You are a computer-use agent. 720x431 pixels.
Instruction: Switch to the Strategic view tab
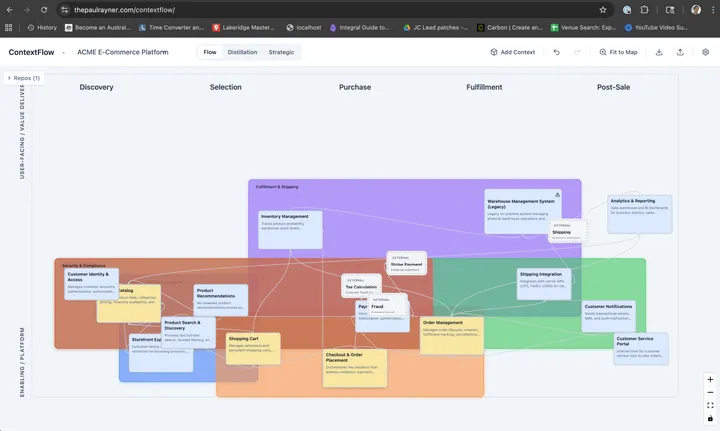[281, 52]
